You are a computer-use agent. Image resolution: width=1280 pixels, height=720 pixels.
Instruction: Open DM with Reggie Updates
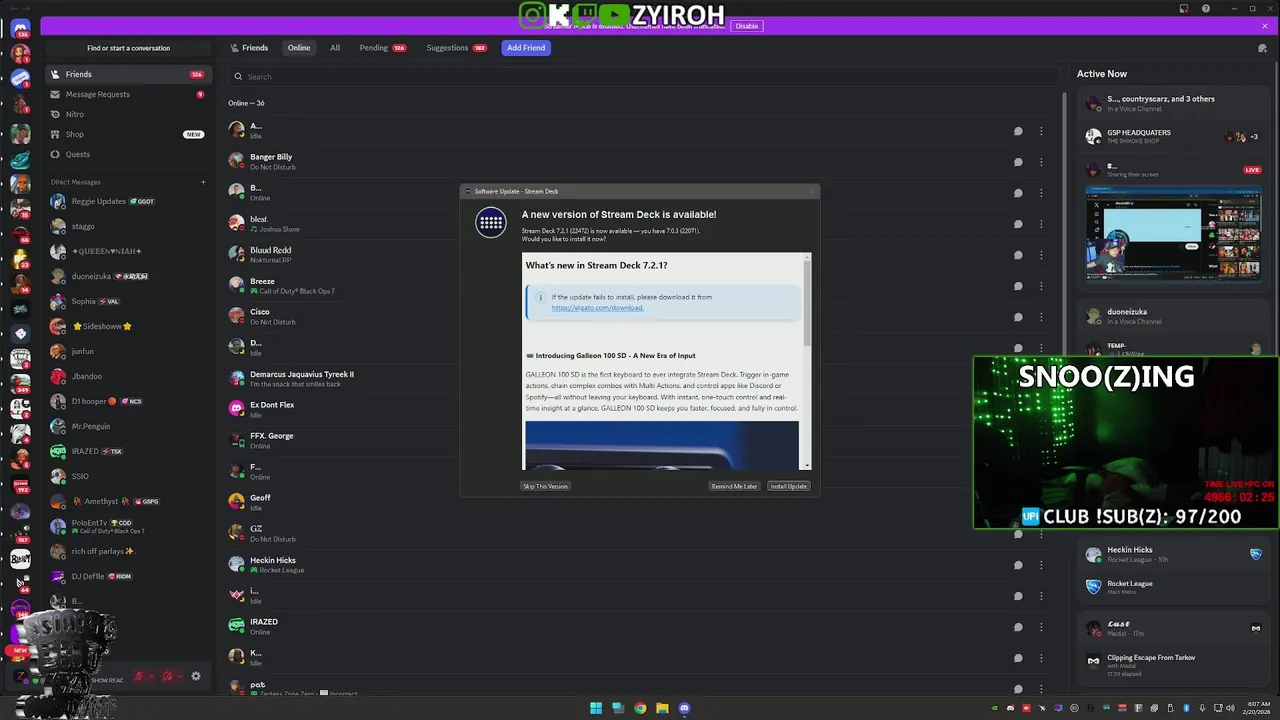pyautogui.click(x=127, y=201)
